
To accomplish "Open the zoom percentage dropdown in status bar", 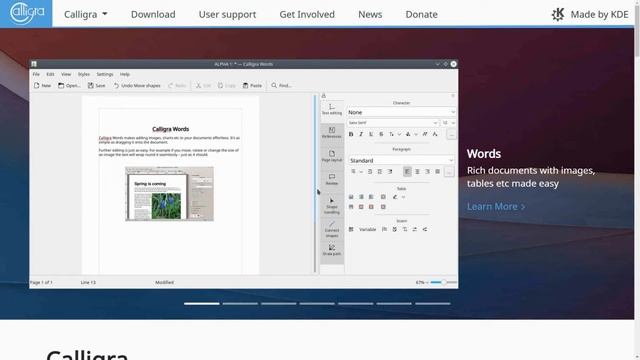I will click(422, 282).
